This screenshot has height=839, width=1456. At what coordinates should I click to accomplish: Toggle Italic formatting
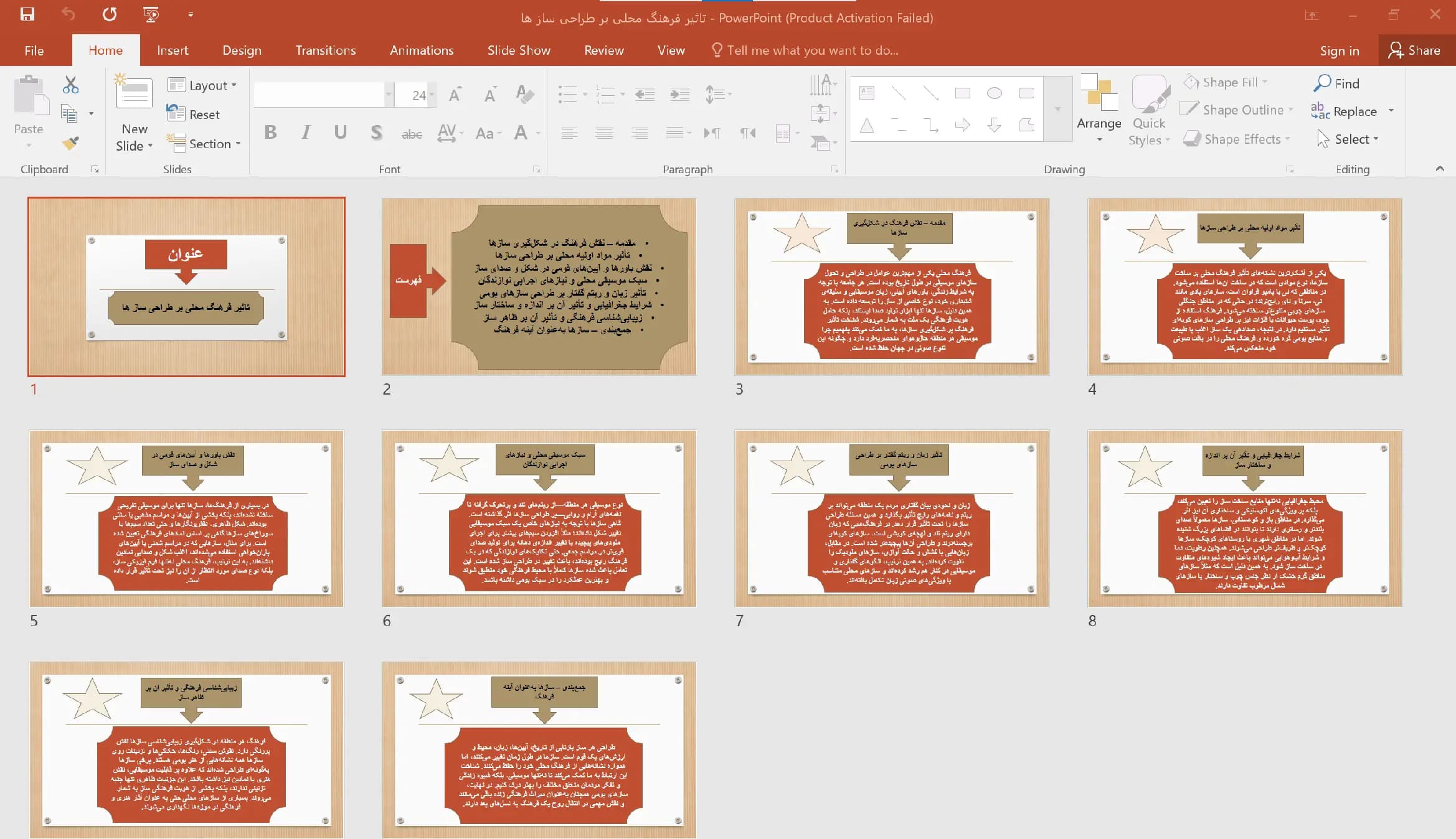click(306, 133)
